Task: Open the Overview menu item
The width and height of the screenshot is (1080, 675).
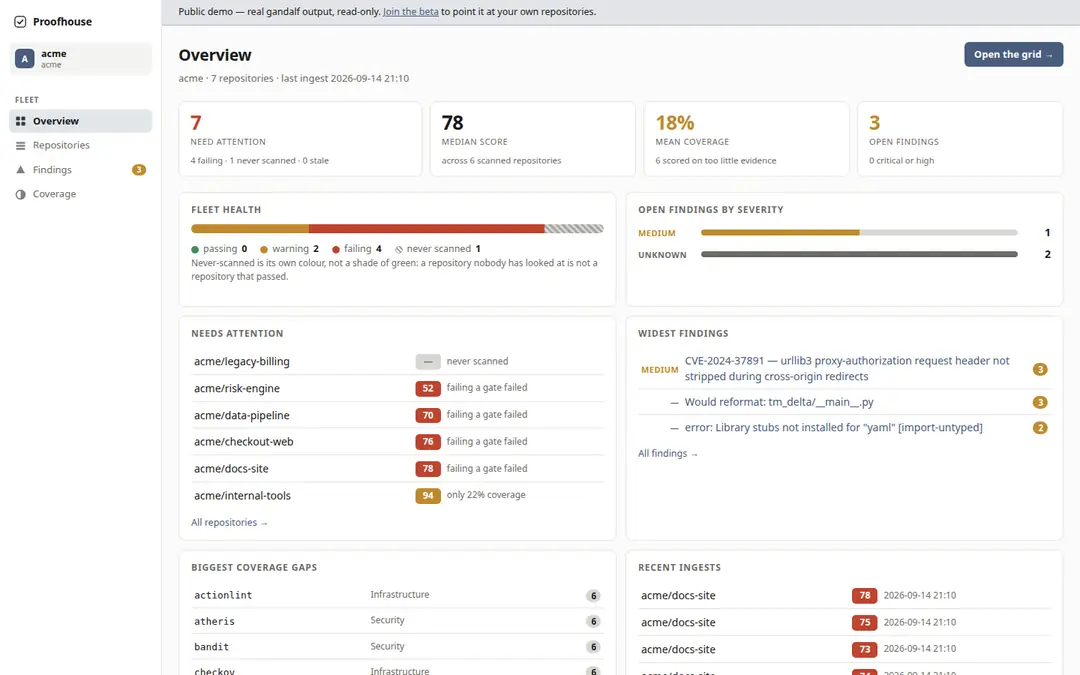Action: pyautogui.click(x=81, y=121)
